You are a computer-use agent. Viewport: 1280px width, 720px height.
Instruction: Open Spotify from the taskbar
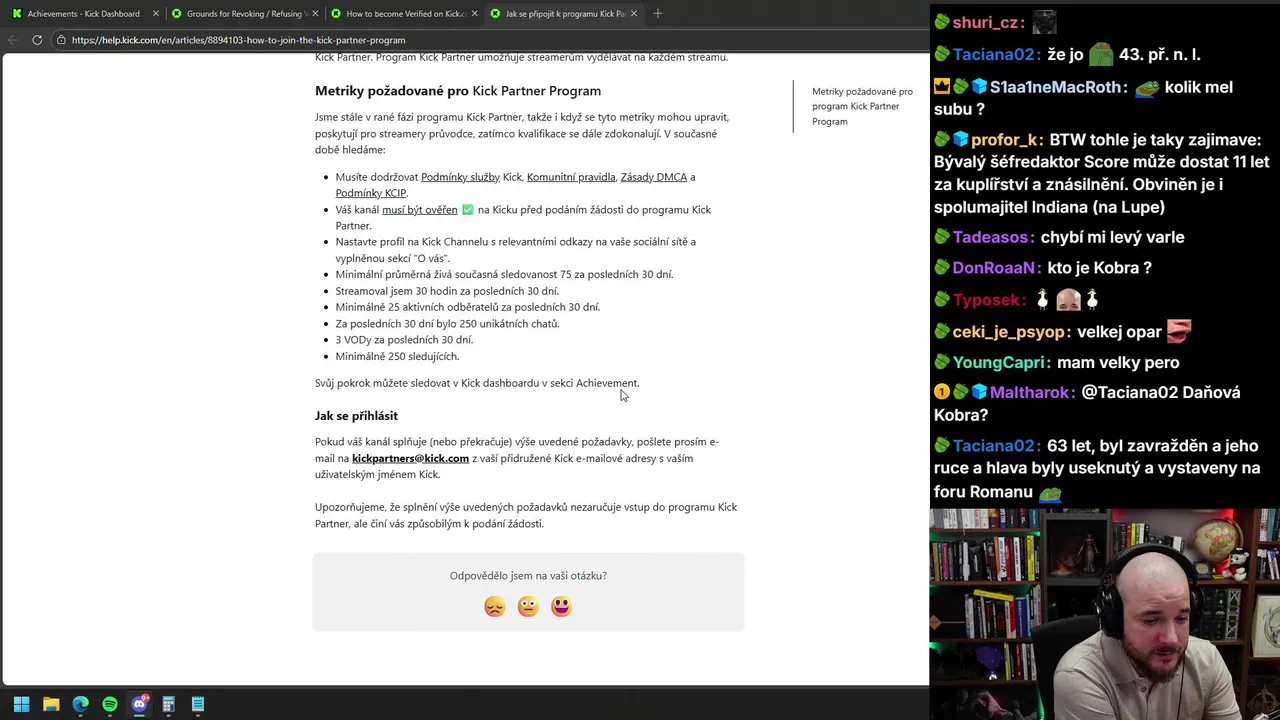tap(110, 704)
